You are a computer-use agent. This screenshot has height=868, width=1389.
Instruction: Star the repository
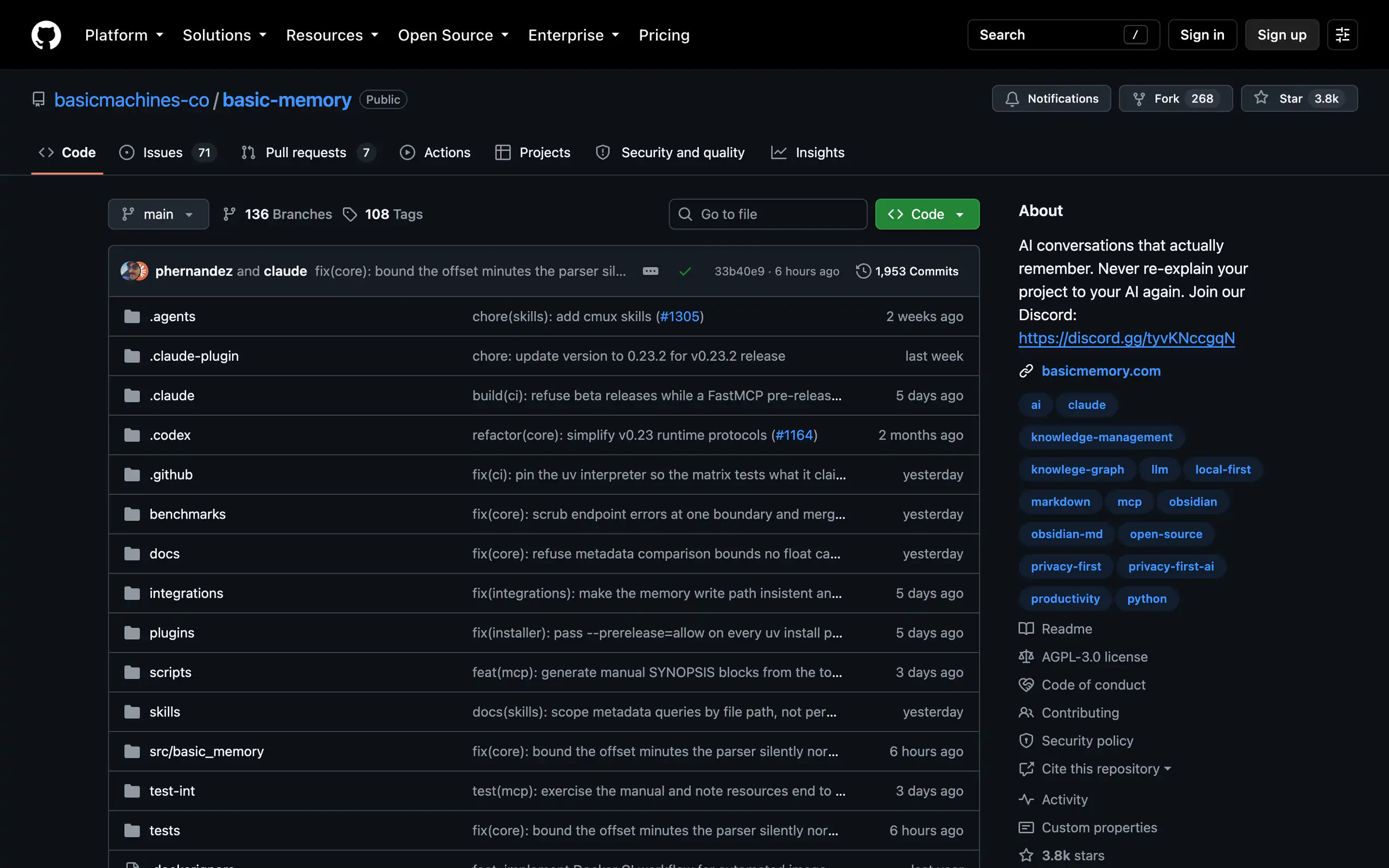(1299, 99)
